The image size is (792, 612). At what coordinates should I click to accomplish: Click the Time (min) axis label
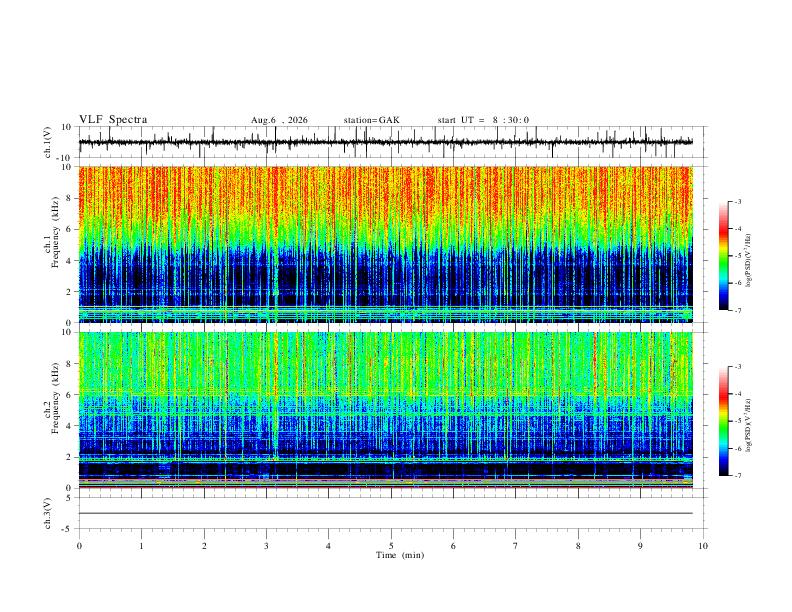coord(400,555)
